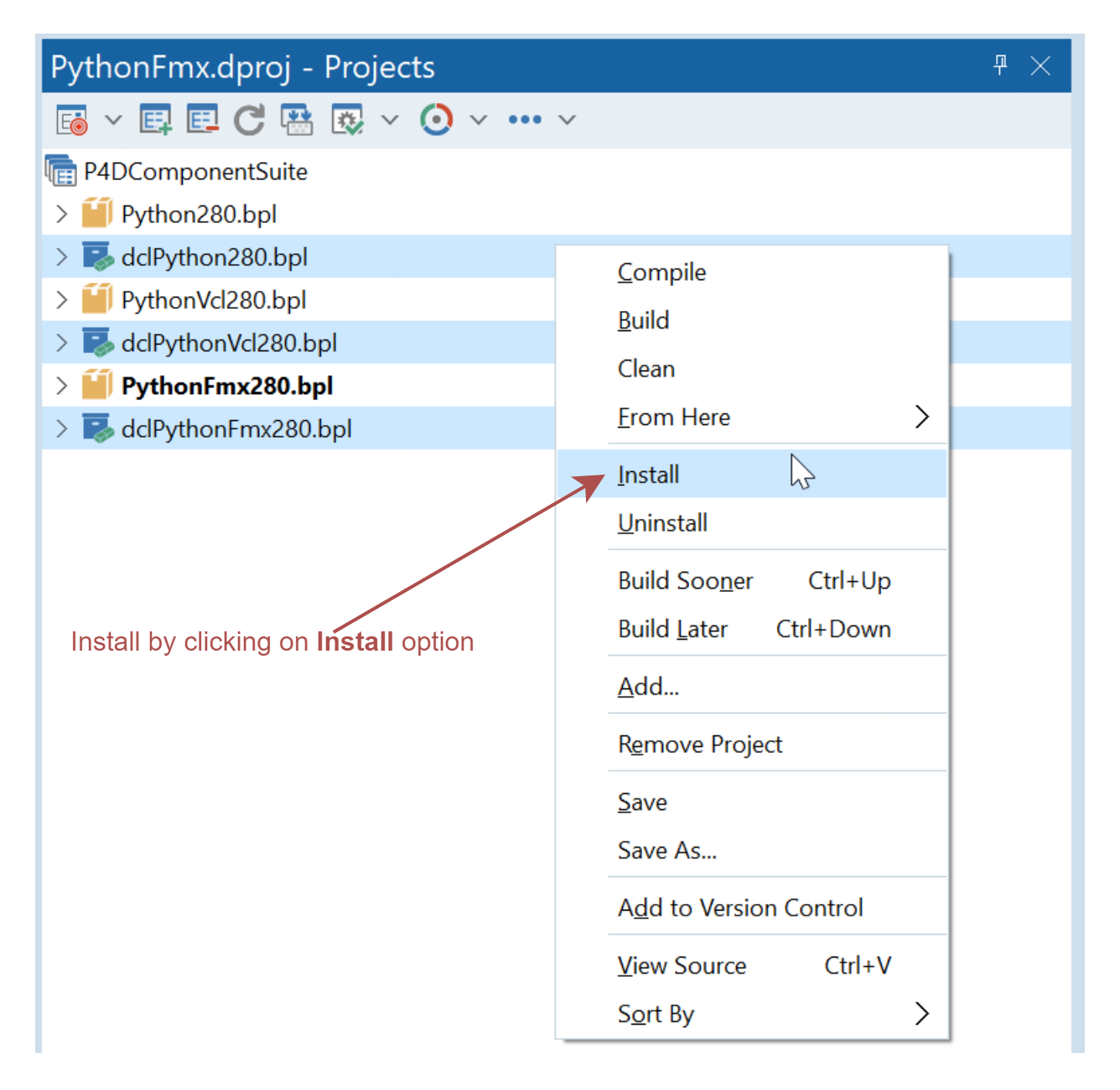
Task: Choose Clean from the context menu
Action: coord(752,369)
